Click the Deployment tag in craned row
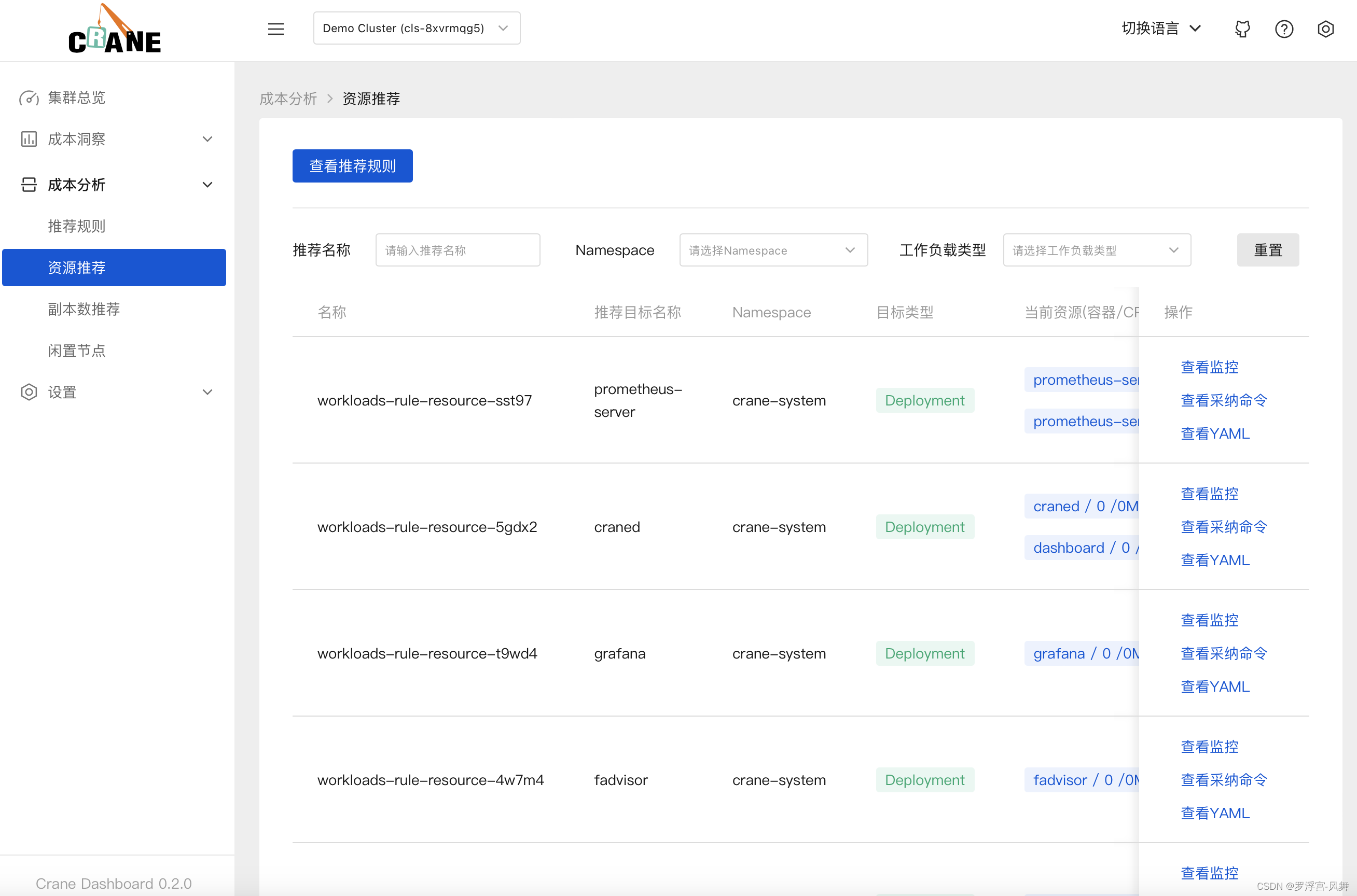Screen dimensions: 1357x896 coord(925,527)
